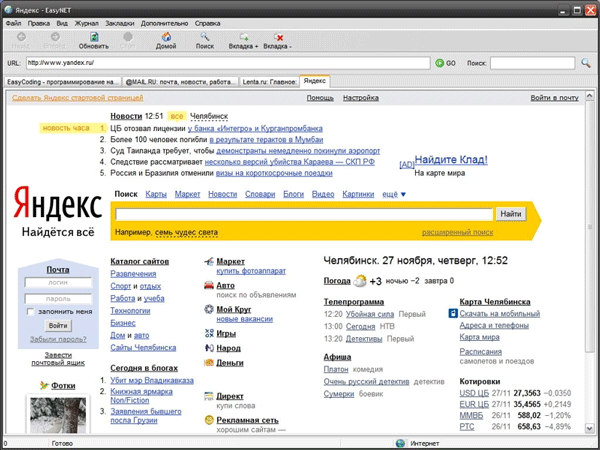Click the пароль input field

[58, 298]
